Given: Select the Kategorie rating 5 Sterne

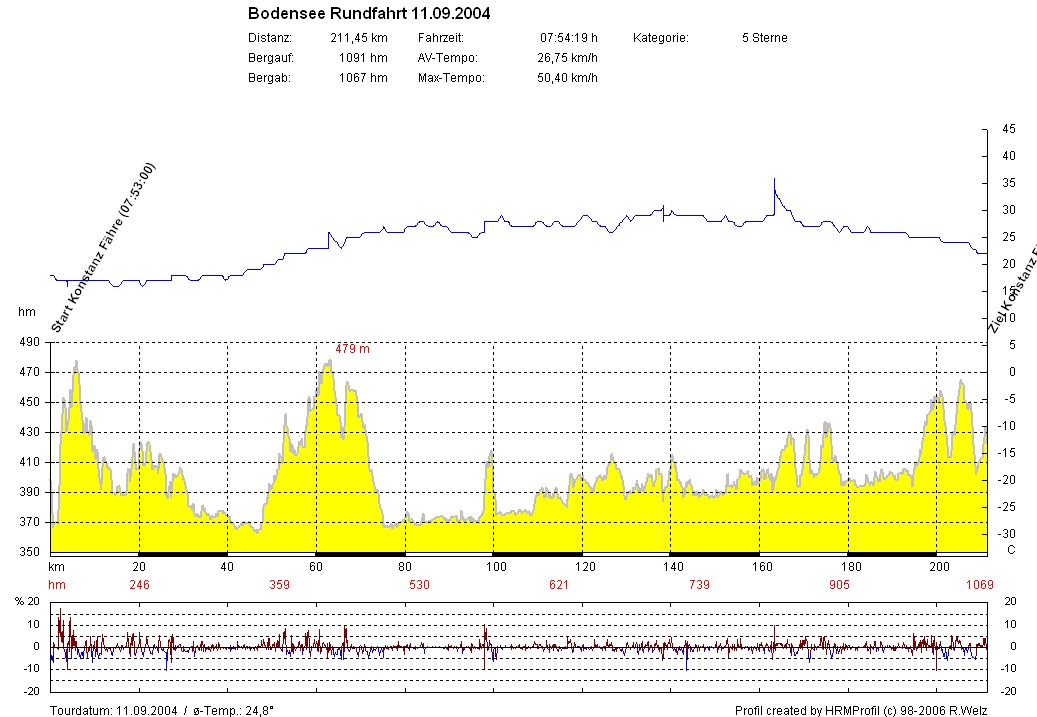Looking at the screenshot, I should coord(764,38).
